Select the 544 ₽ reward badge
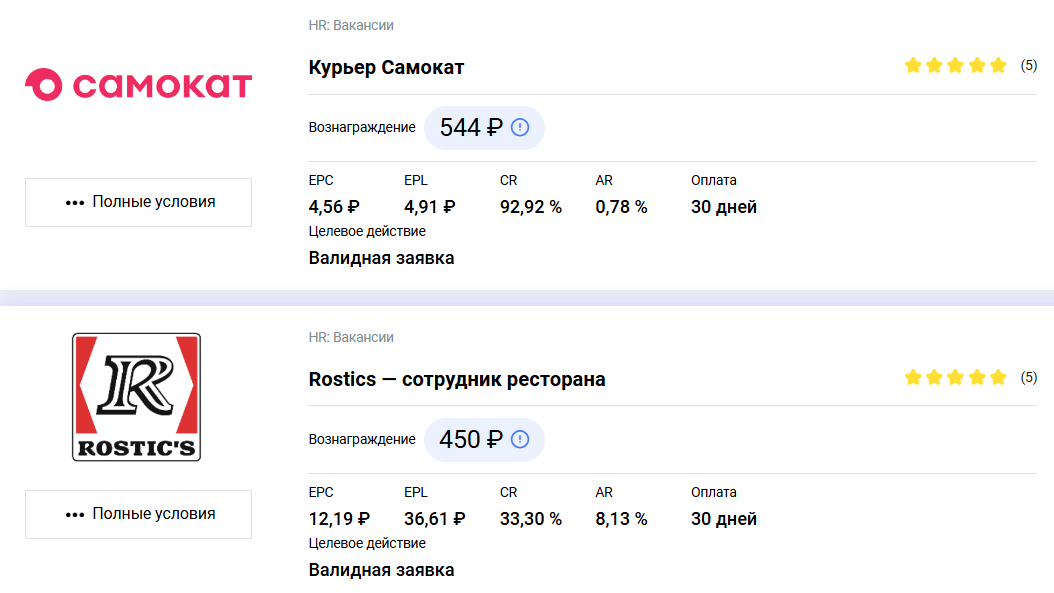Viewport: 1054px width, 593px height. [484, 128]
